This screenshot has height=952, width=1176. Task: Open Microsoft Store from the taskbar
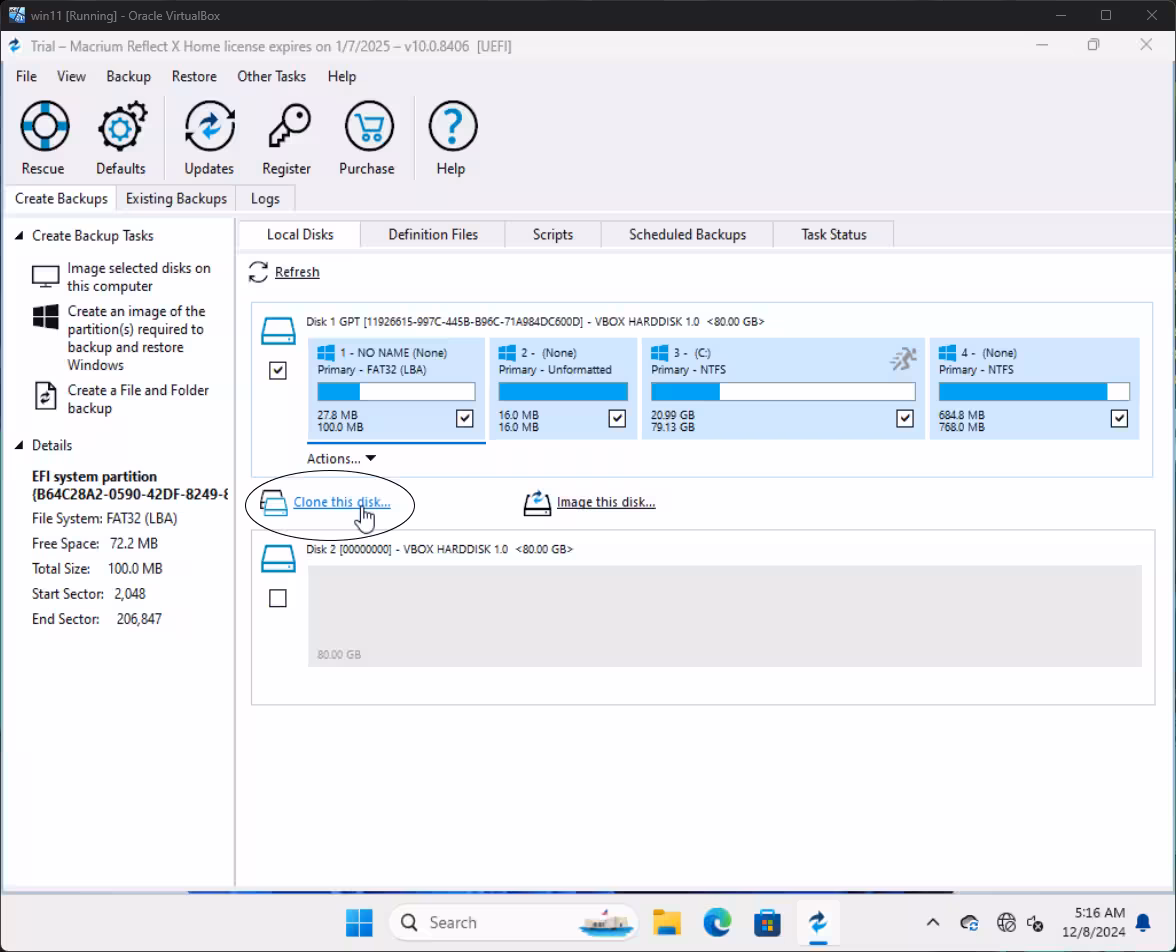767,923
